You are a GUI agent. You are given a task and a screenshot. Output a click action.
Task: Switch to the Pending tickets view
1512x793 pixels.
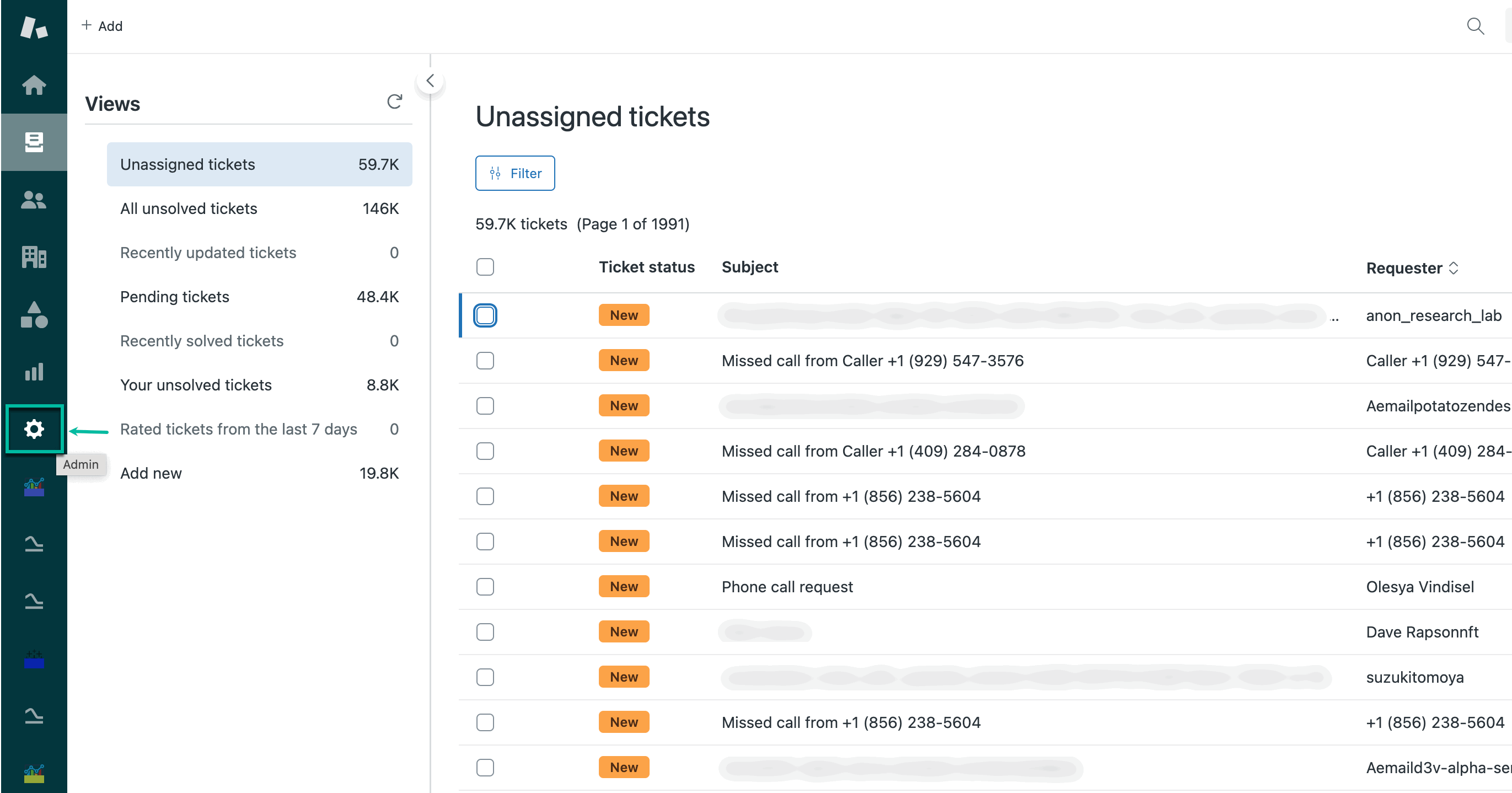click(x=174, y=297)
